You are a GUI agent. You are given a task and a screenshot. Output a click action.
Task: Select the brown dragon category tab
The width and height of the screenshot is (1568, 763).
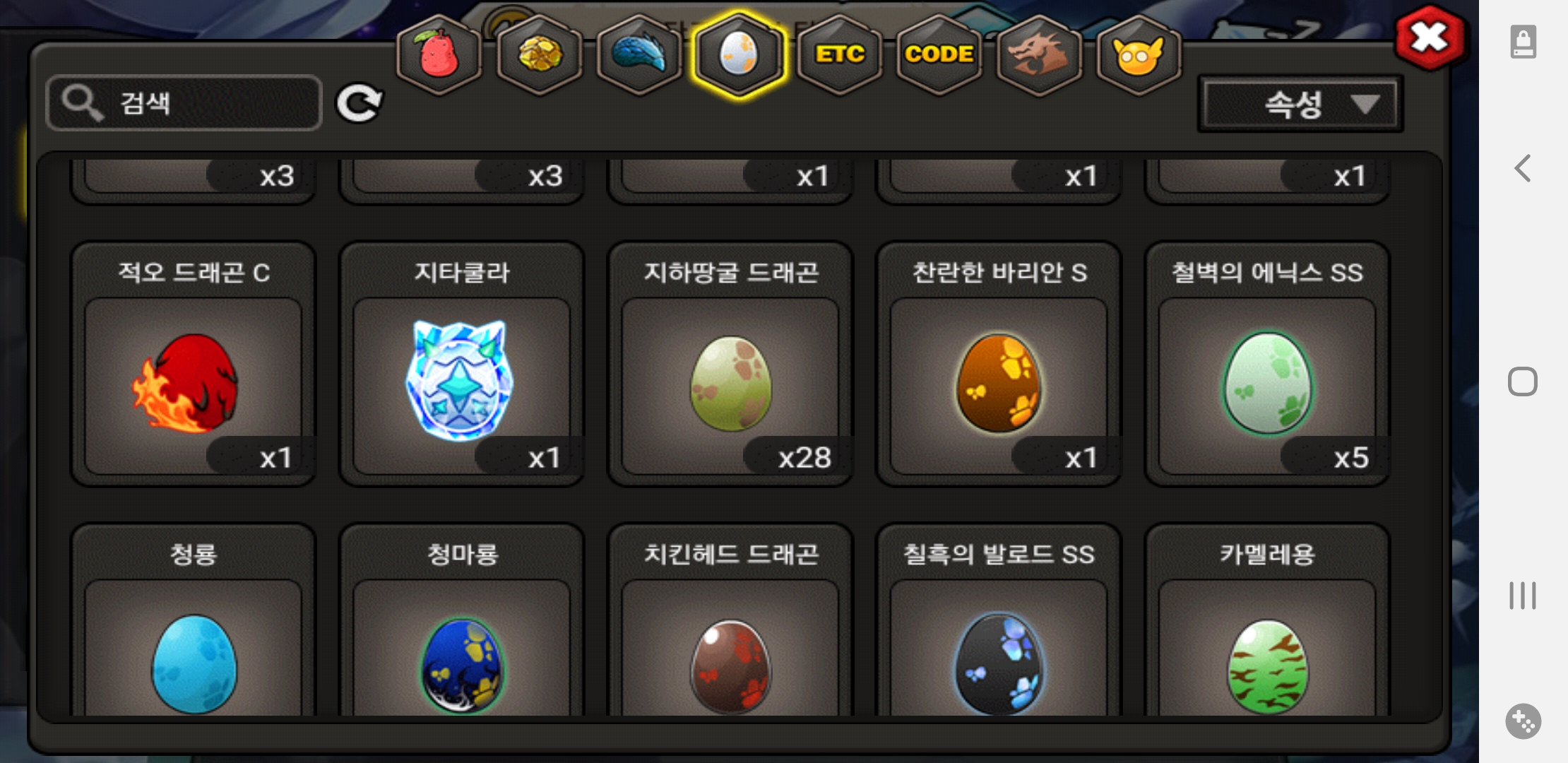point(1039,54)
